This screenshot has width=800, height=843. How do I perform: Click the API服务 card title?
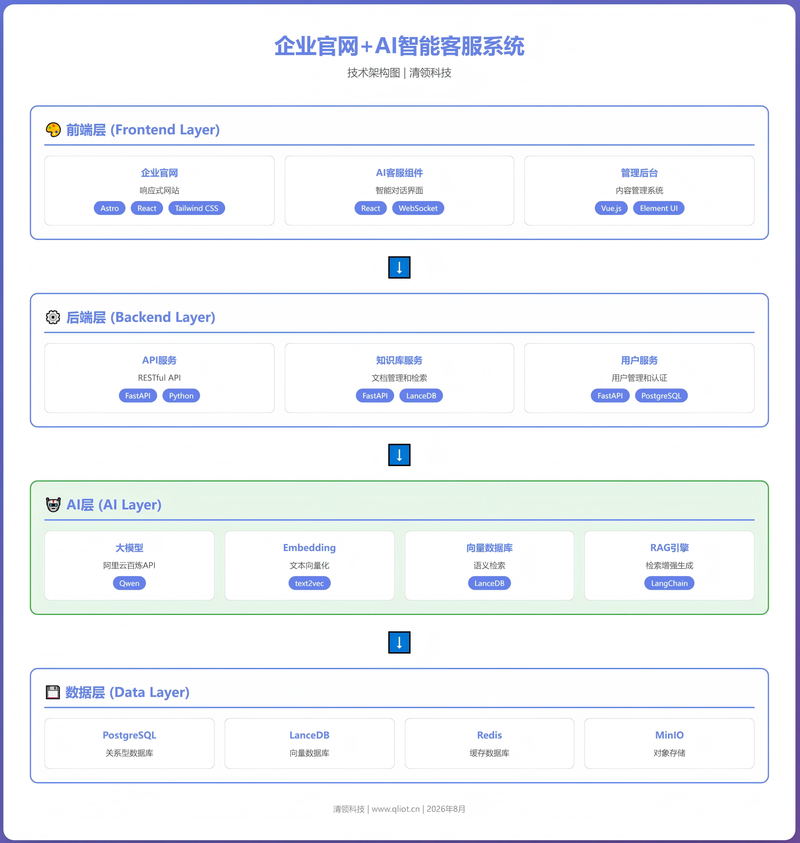(x=159, y=360)
